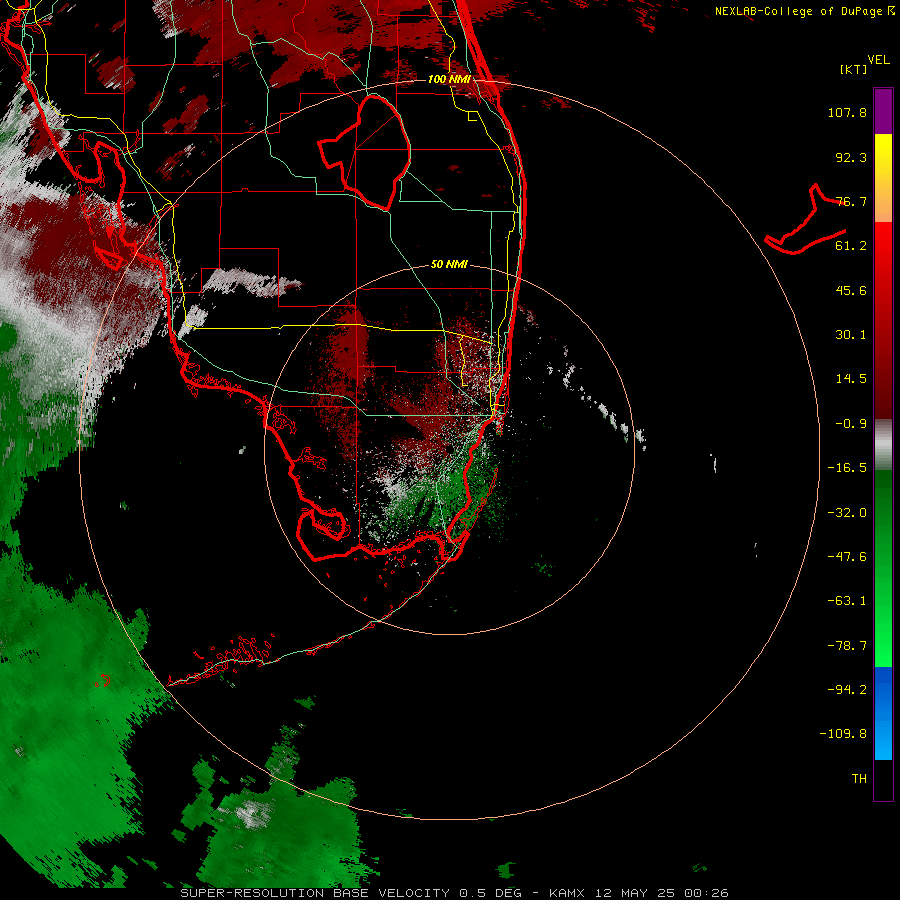Screen dimensions: 900x900
Task: Click the -63.1 velocity scale value
Action: [x=847, y=601]
